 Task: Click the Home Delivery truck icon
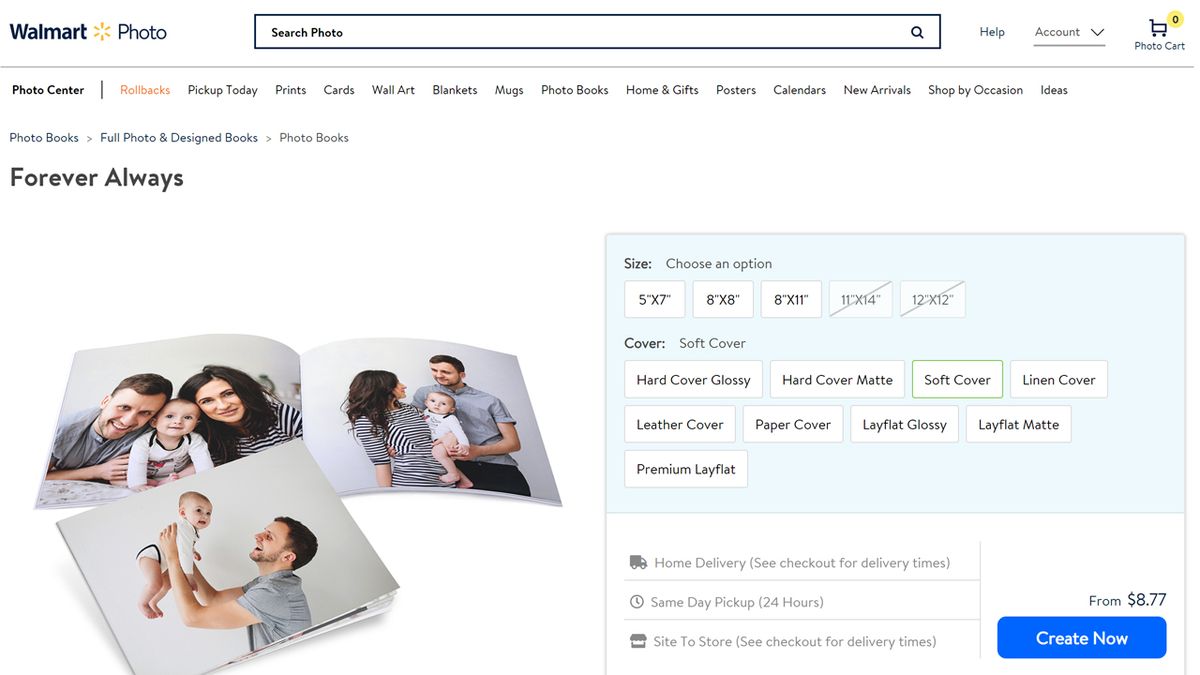coord(638,562)
